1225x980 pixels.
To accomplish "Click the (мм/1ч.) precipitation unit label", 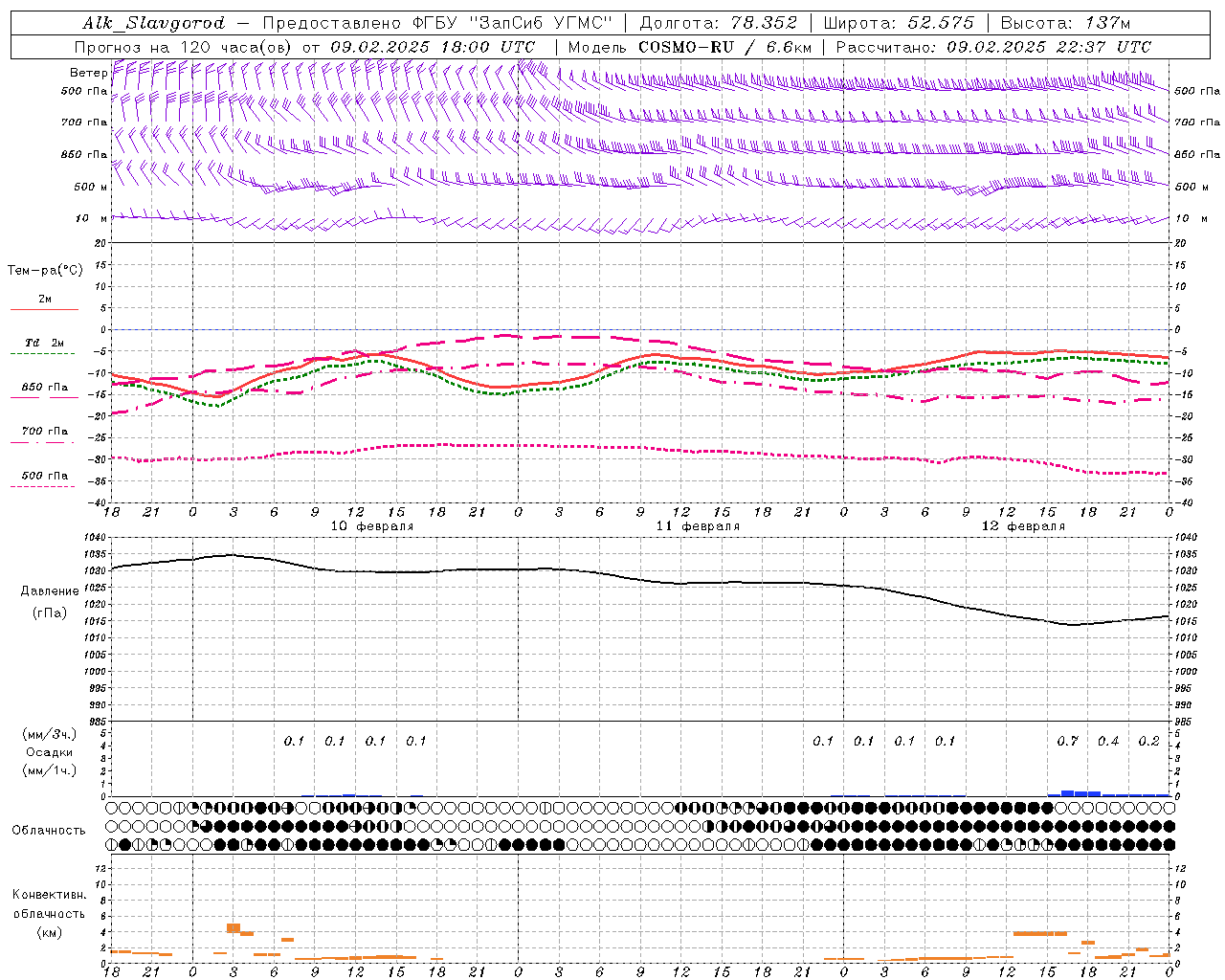I will (x=49, y=770).
